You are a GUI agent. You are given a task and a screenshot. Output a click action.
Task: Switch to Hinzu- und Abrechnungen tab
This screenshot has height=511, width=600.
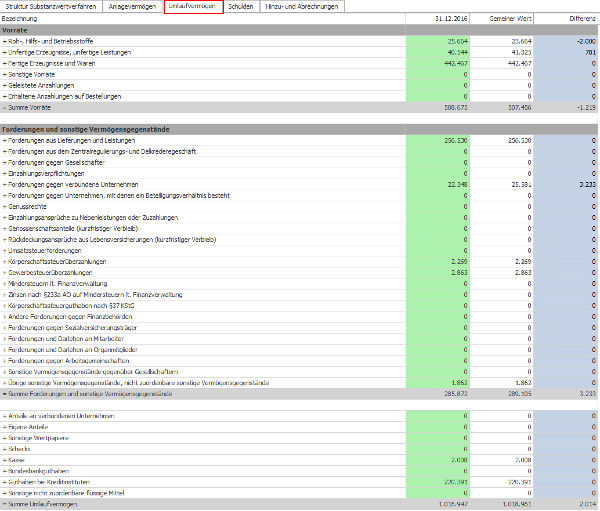coord(302,7)
